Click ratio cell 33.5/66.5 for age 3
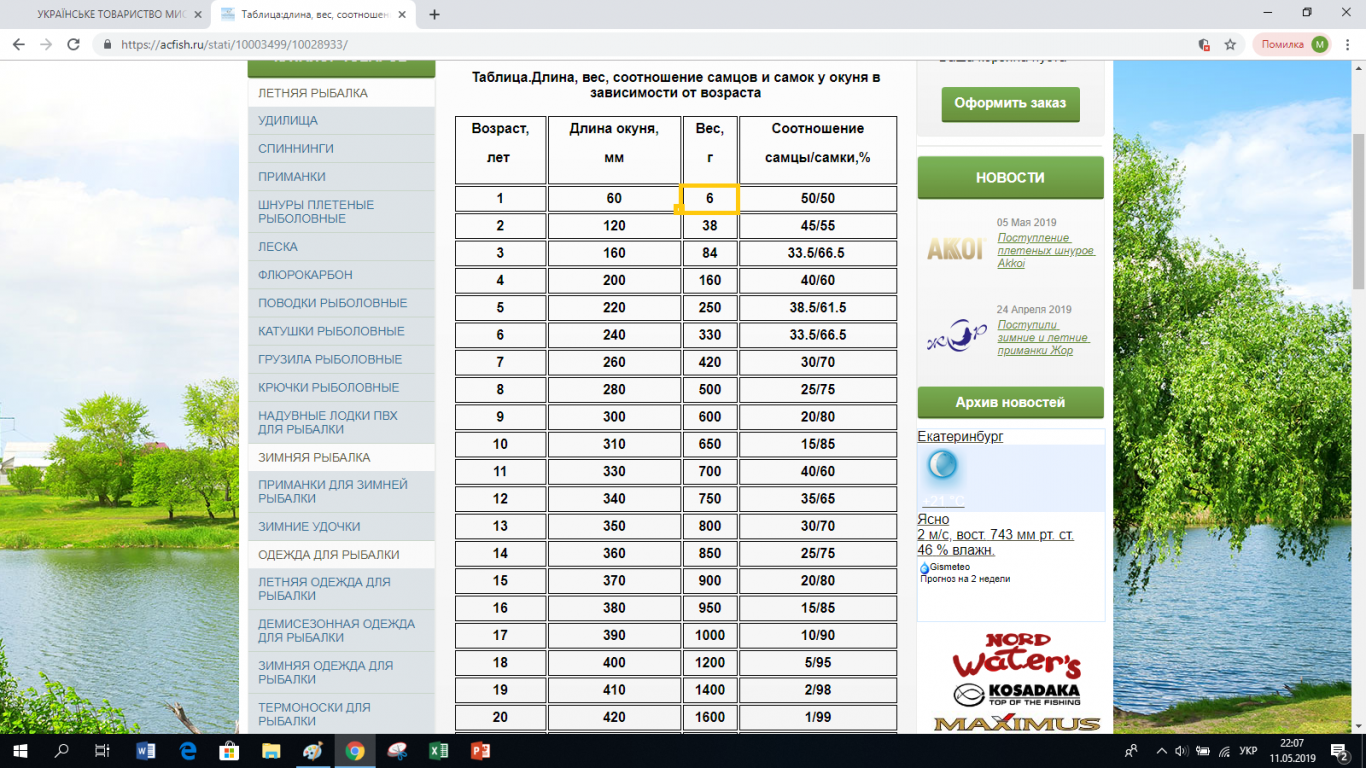 tap(818, 253)
